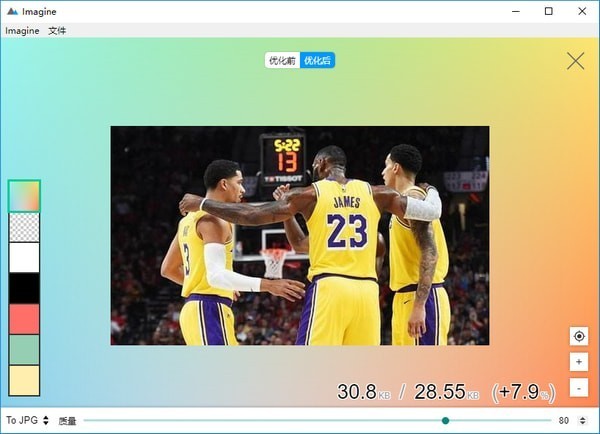
Task: Select the transparent checkerboard background swatch
Action: point(24,227)
